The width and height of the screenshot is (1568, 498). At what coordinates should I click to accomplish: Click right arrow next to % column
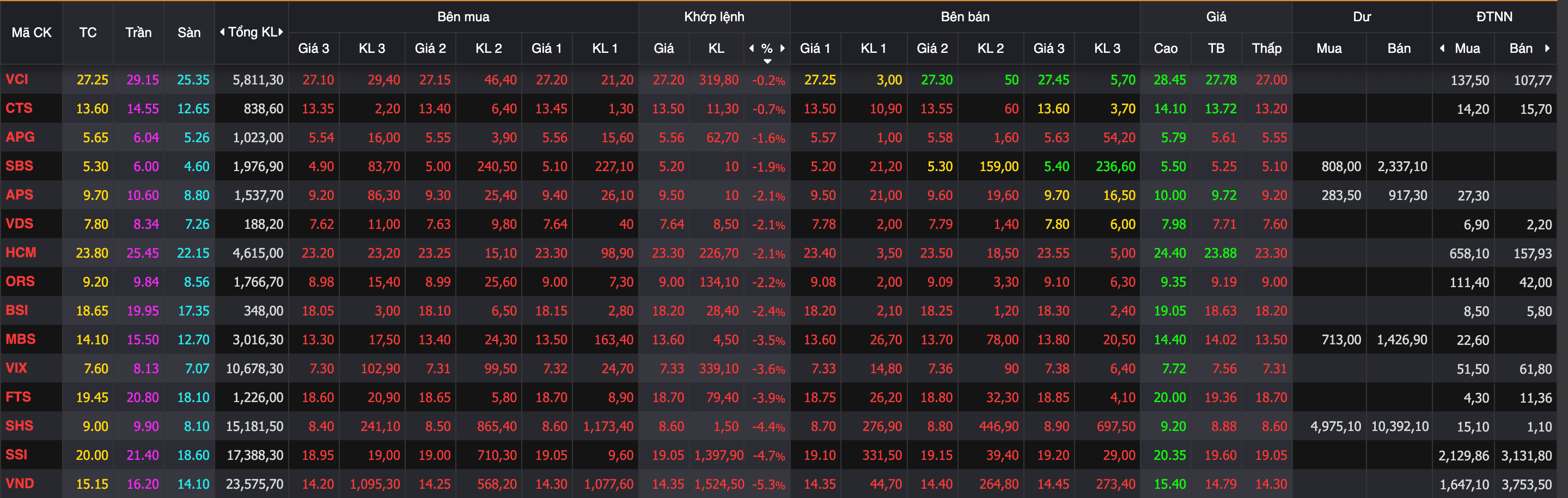pyautogui.click(x=783, y=48)
